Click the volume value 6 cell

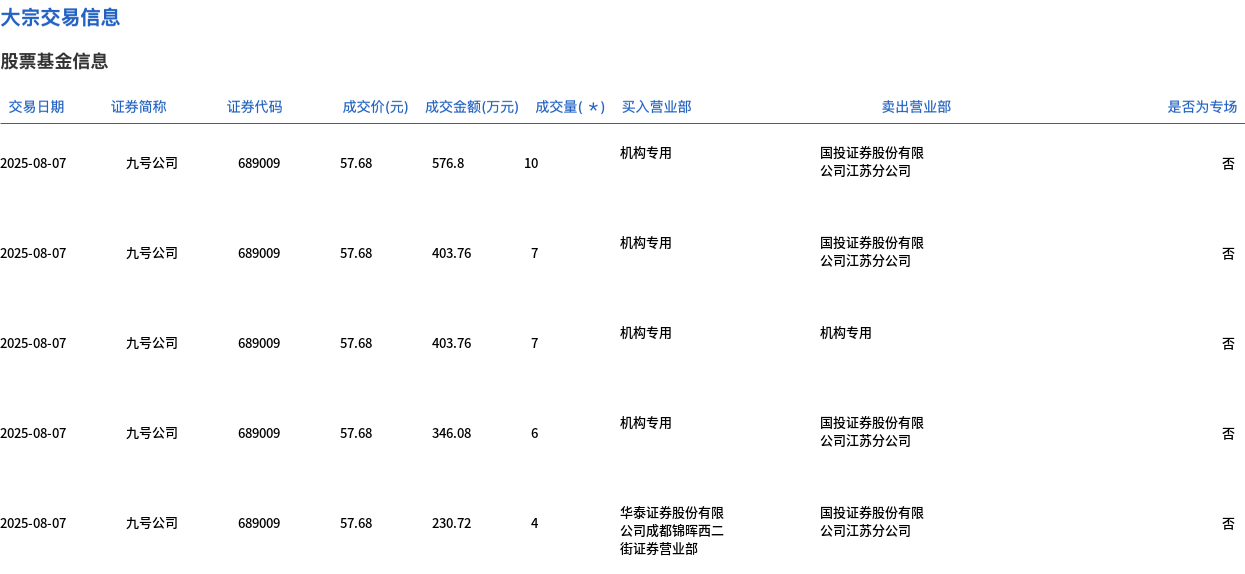(534, 433)
